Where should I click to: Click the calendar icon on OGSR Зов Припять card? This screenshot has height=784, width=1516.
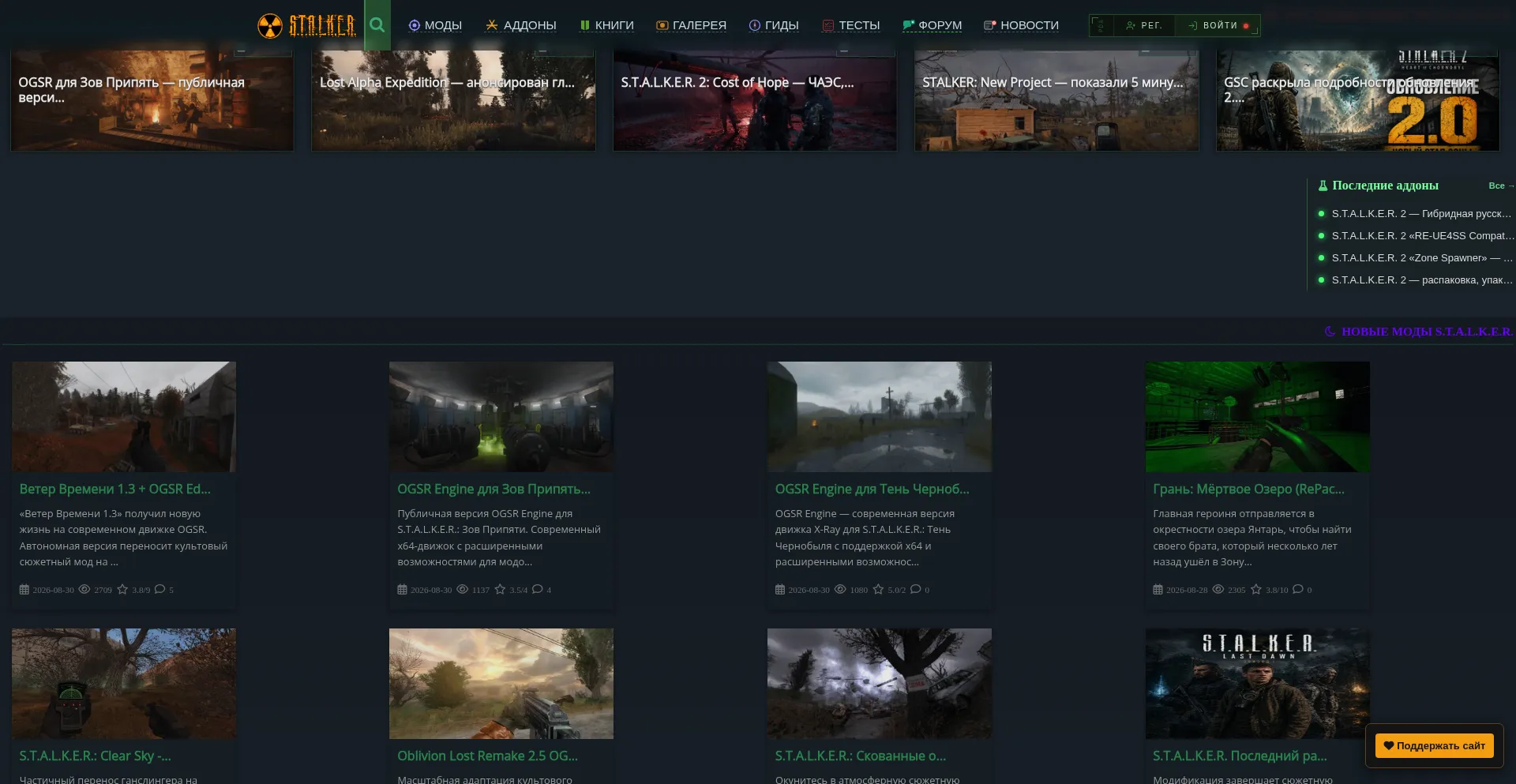(403, 589)
